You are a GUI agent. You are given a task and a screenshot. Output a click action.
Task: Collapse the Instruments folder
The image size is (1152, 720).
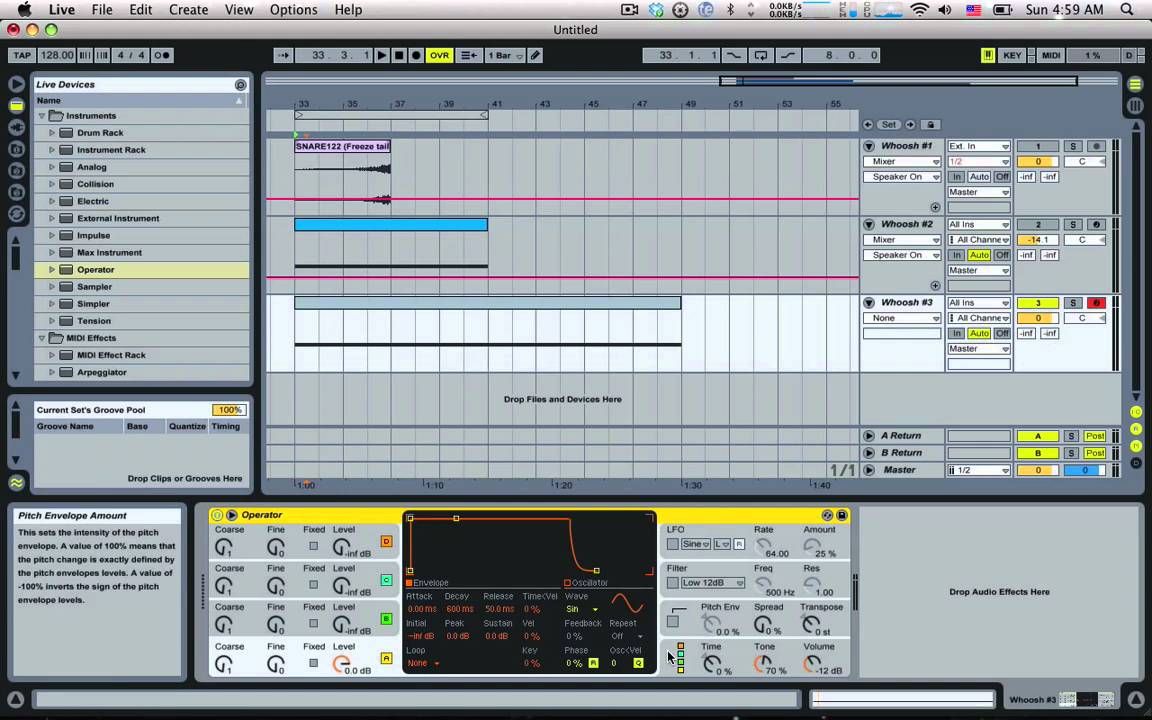pos(42,116)
